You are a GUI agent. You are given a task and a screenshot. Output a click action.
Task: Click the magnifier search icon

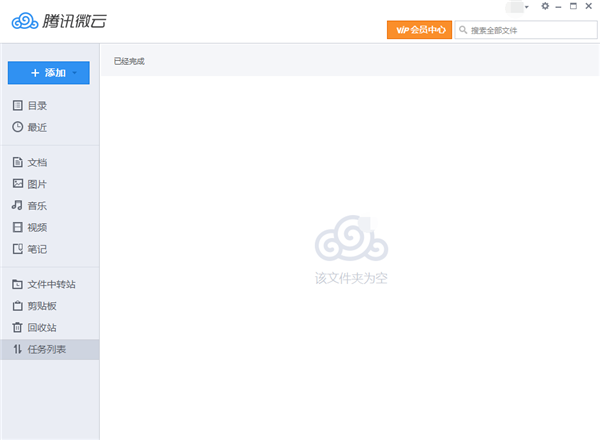point(463,30)
